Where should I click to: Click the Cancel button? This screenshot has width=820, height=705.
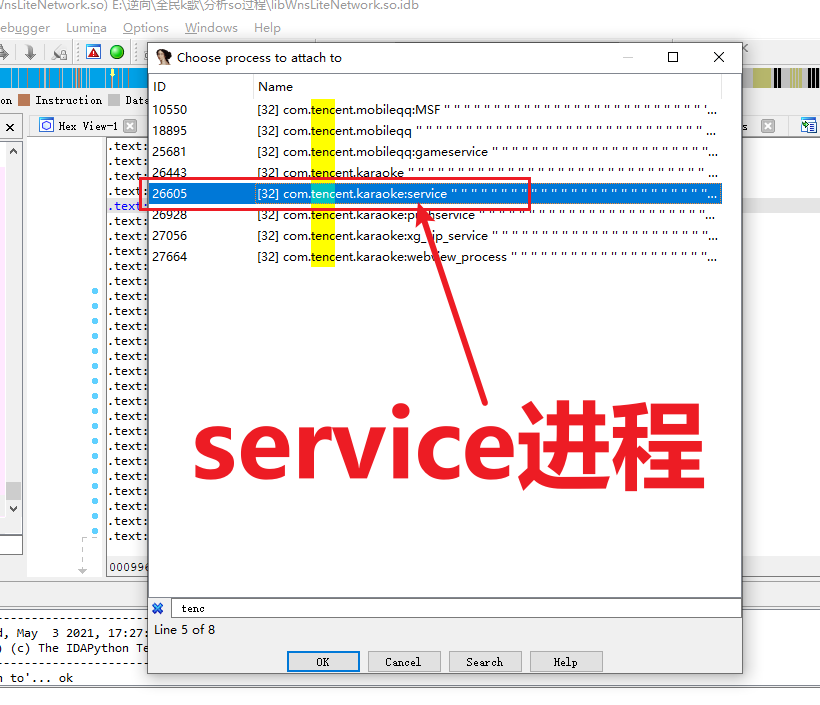(x=404, y=662)
